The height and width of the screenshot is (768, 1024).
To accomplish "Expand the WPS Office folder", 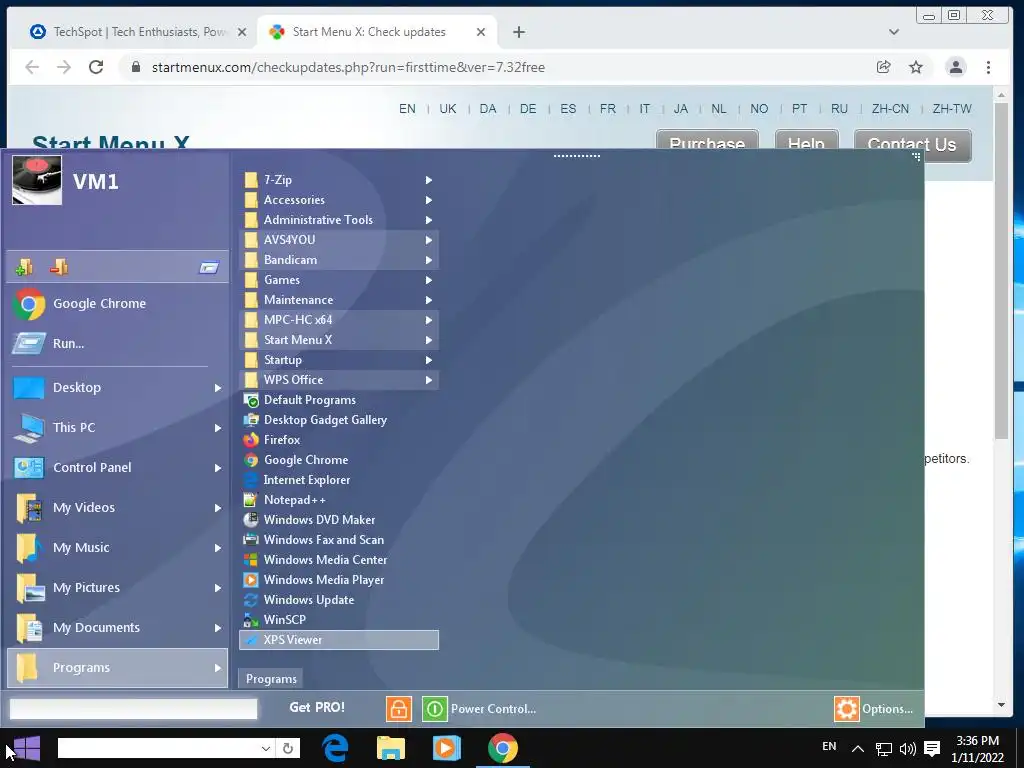I will click(x=339, y=380).
